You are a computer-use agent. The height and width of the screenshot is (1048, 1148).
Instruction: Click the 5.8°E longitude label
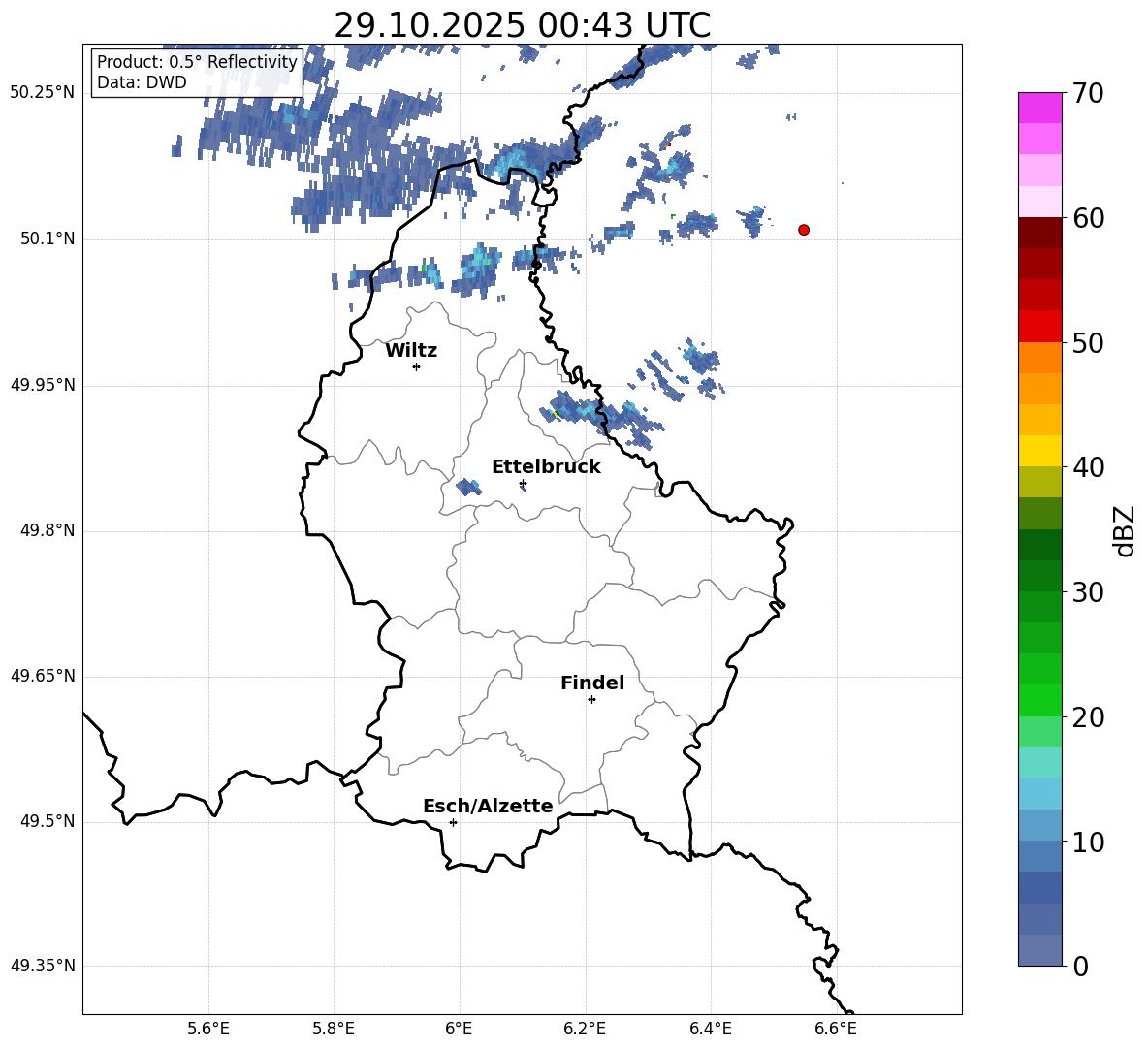[x=334, y=1029]
